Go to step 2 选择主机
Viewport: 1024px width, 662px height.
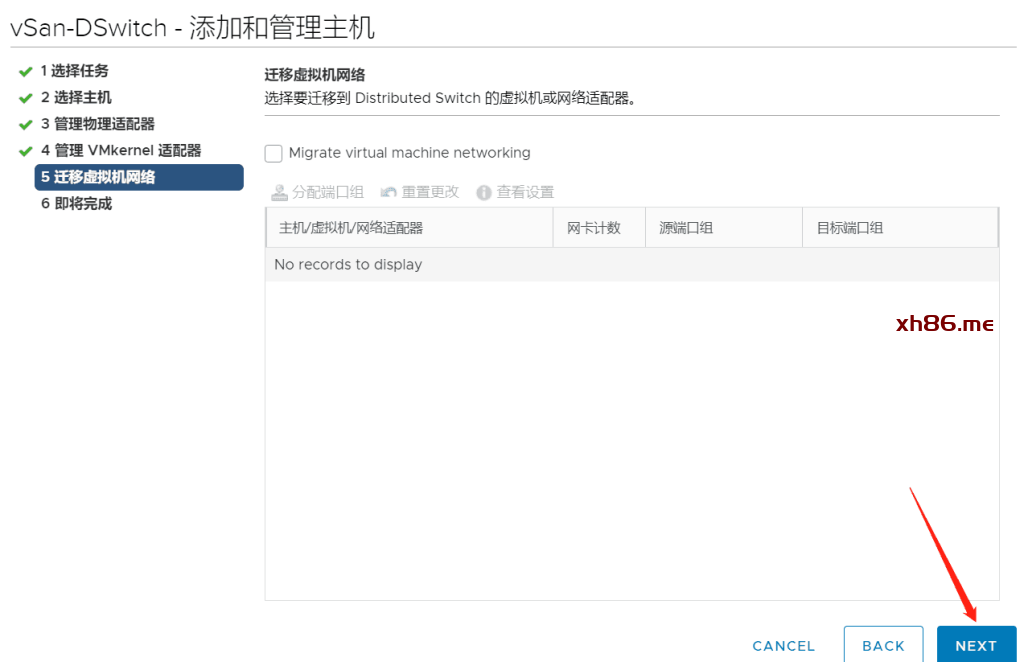click(x=76, y=98)
